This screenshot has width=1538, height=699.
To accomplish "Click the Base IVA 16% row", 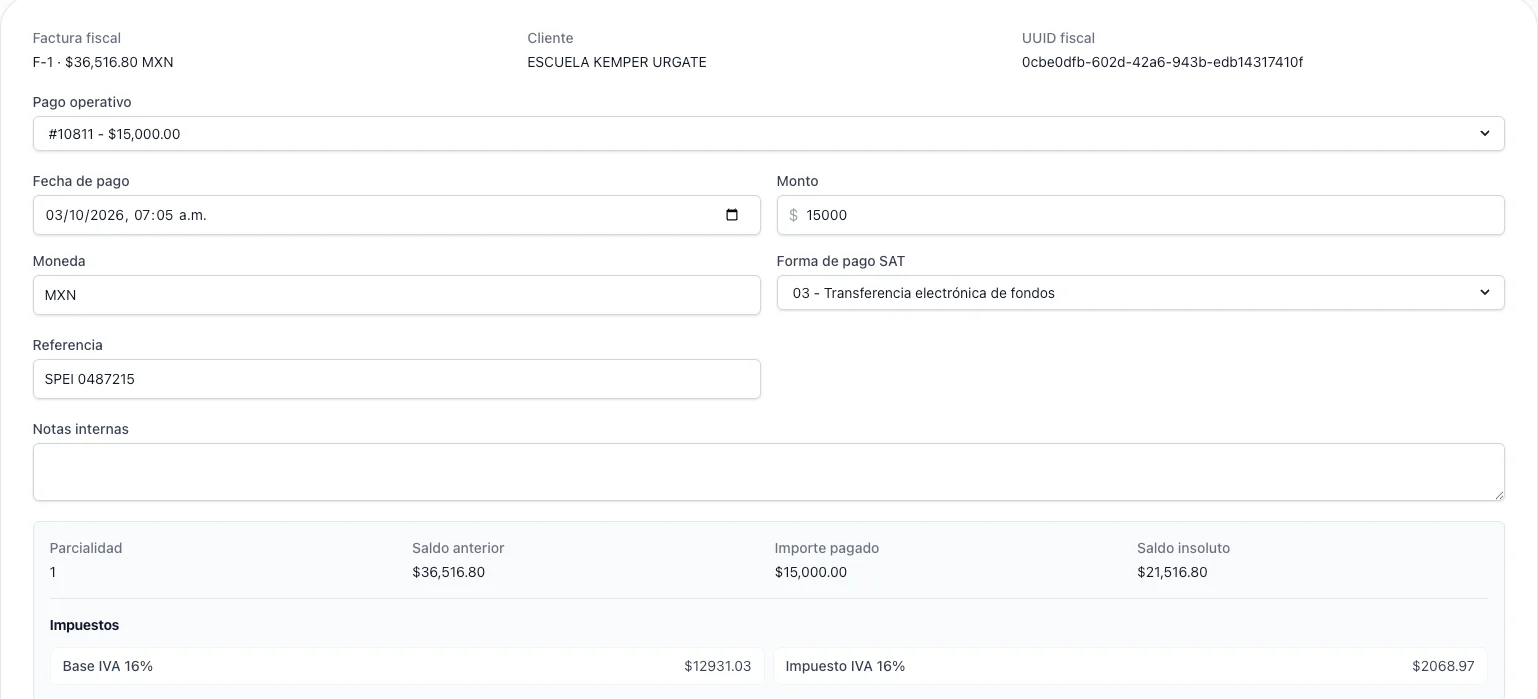I will coord(407,665).
